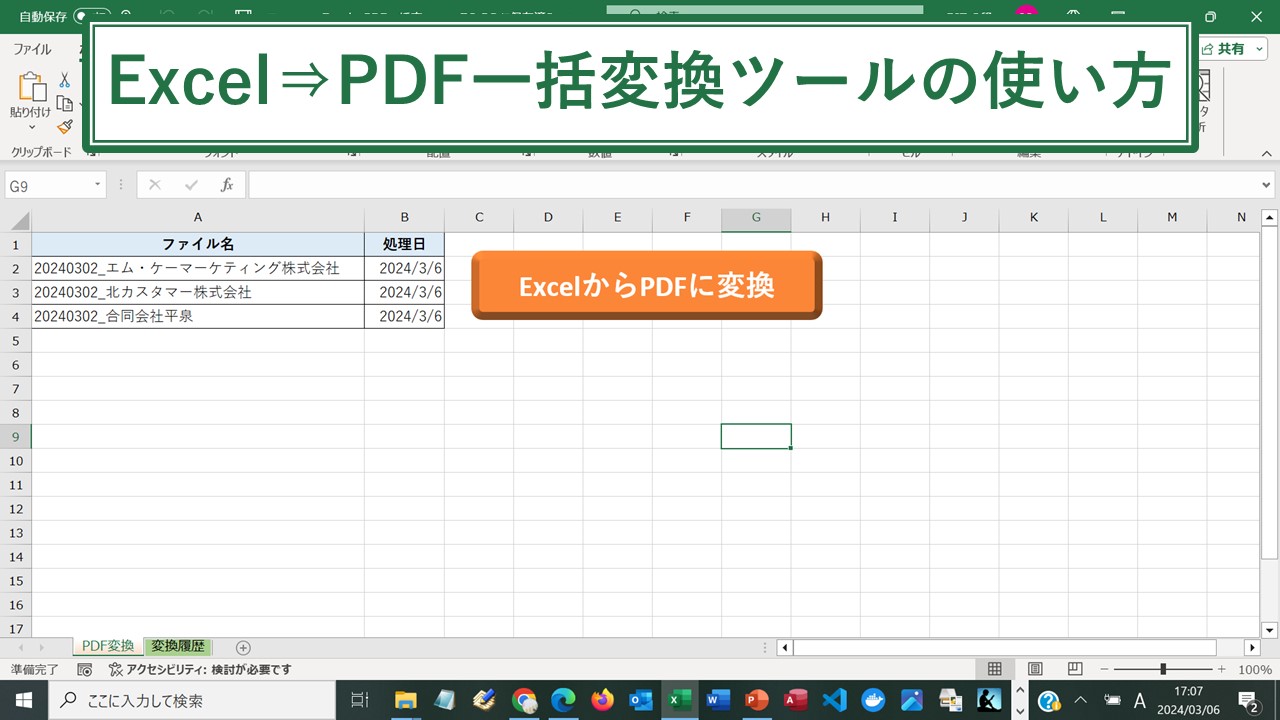
Task: Click the macro recording status bar icon
Action: (85, 670)
